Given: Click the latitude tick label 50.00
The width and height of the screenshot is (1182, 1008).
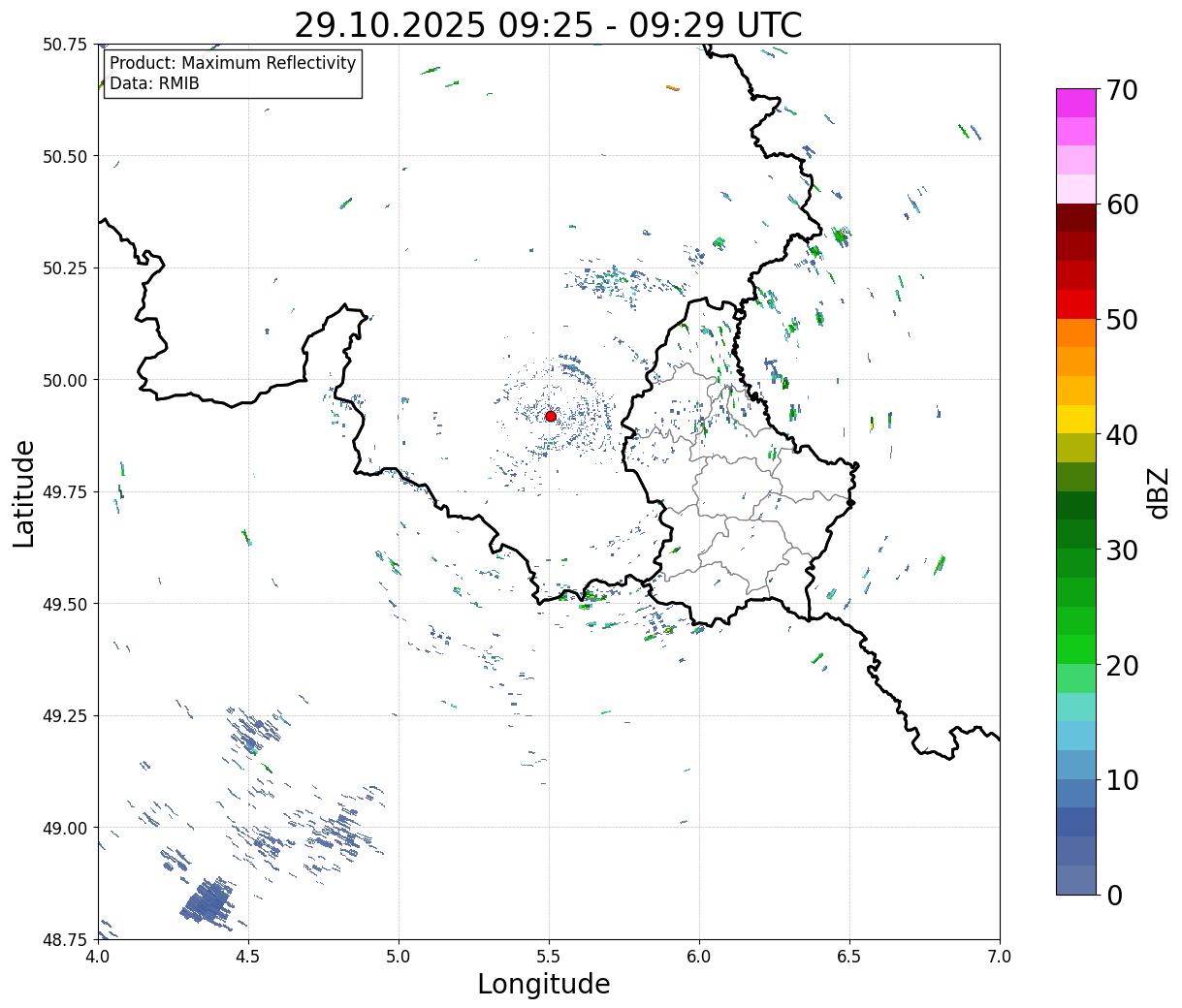Looking at the screenshot, I should coord(65,380).
